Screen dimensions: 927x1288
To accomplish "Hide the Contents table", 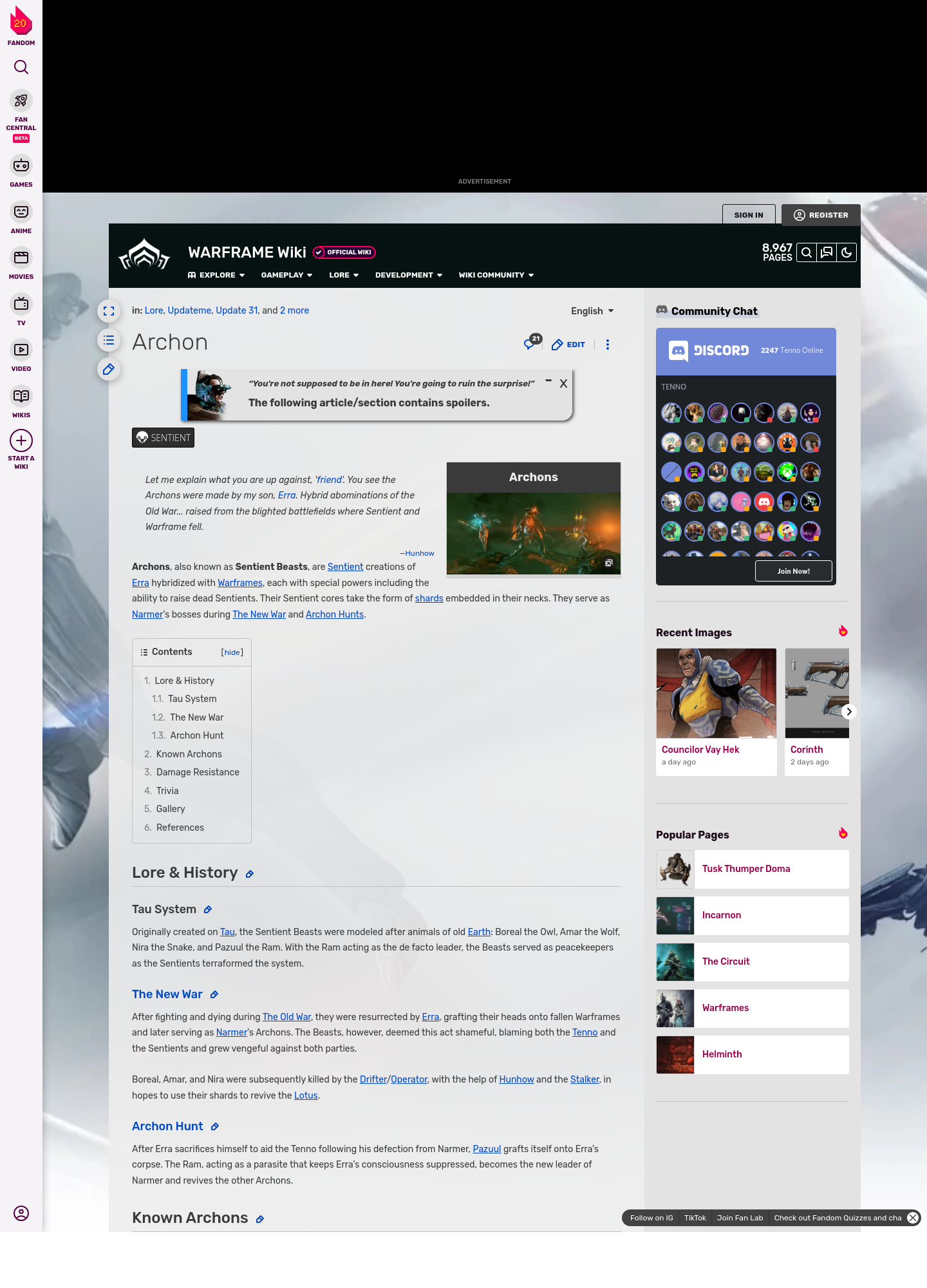I will pos(232,652).
